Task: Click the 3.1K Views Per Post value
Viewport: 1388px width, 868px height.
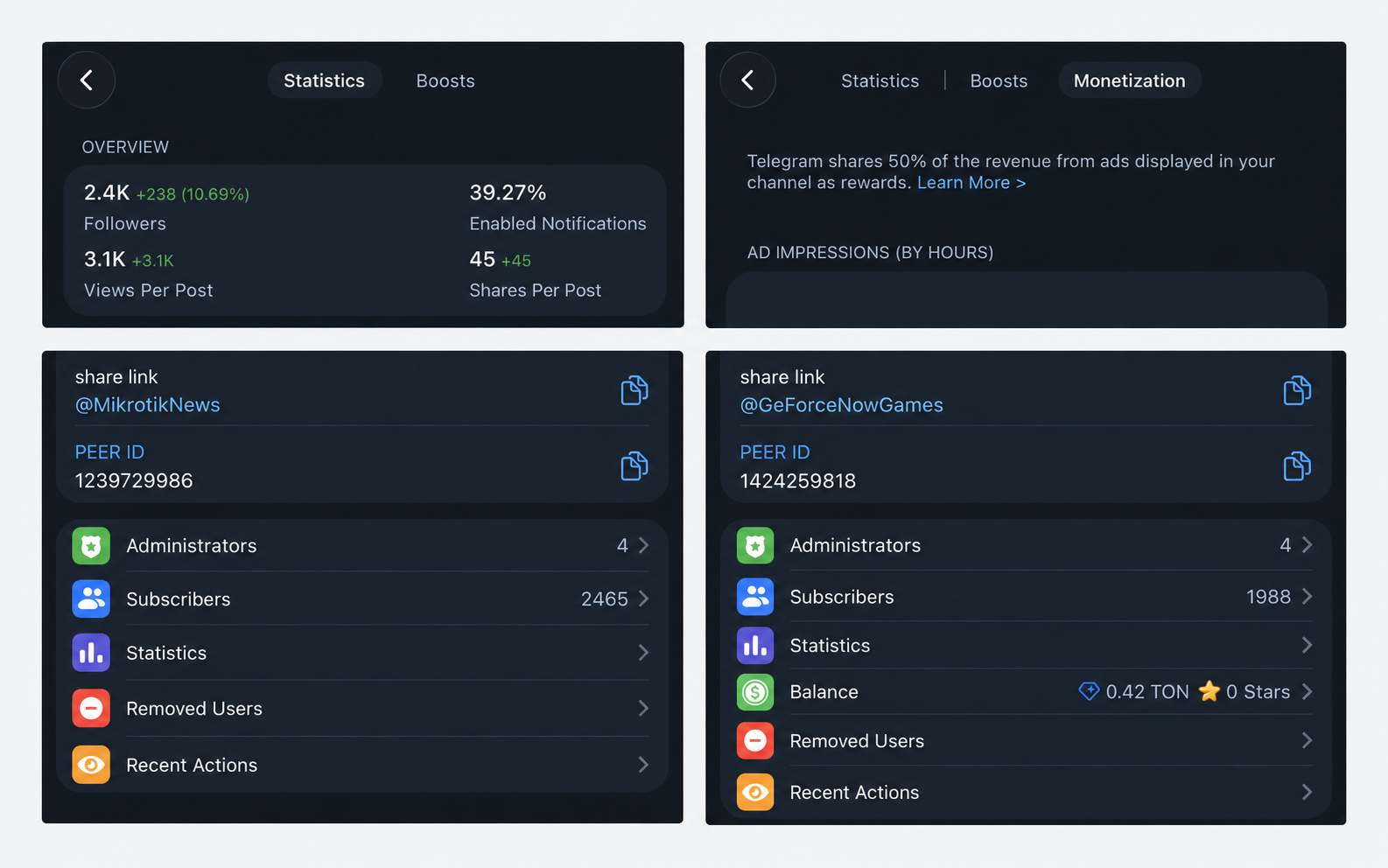Action: click(x=105, y=259)
